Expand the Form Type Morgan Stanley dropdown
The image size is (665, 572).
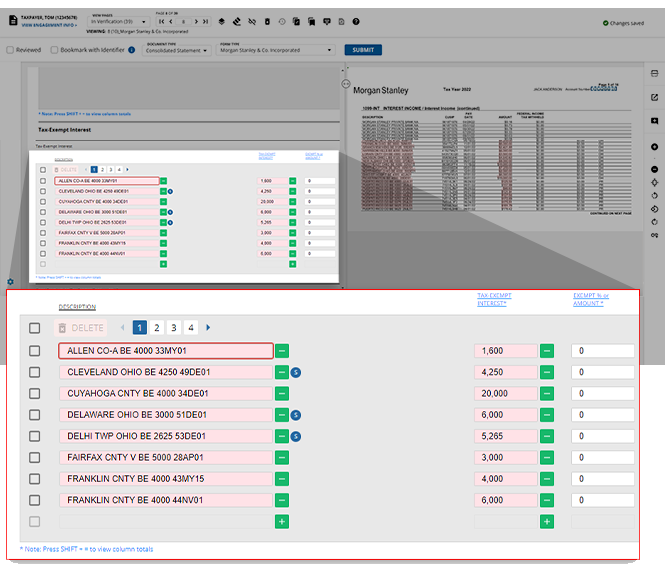pos(273,51)
